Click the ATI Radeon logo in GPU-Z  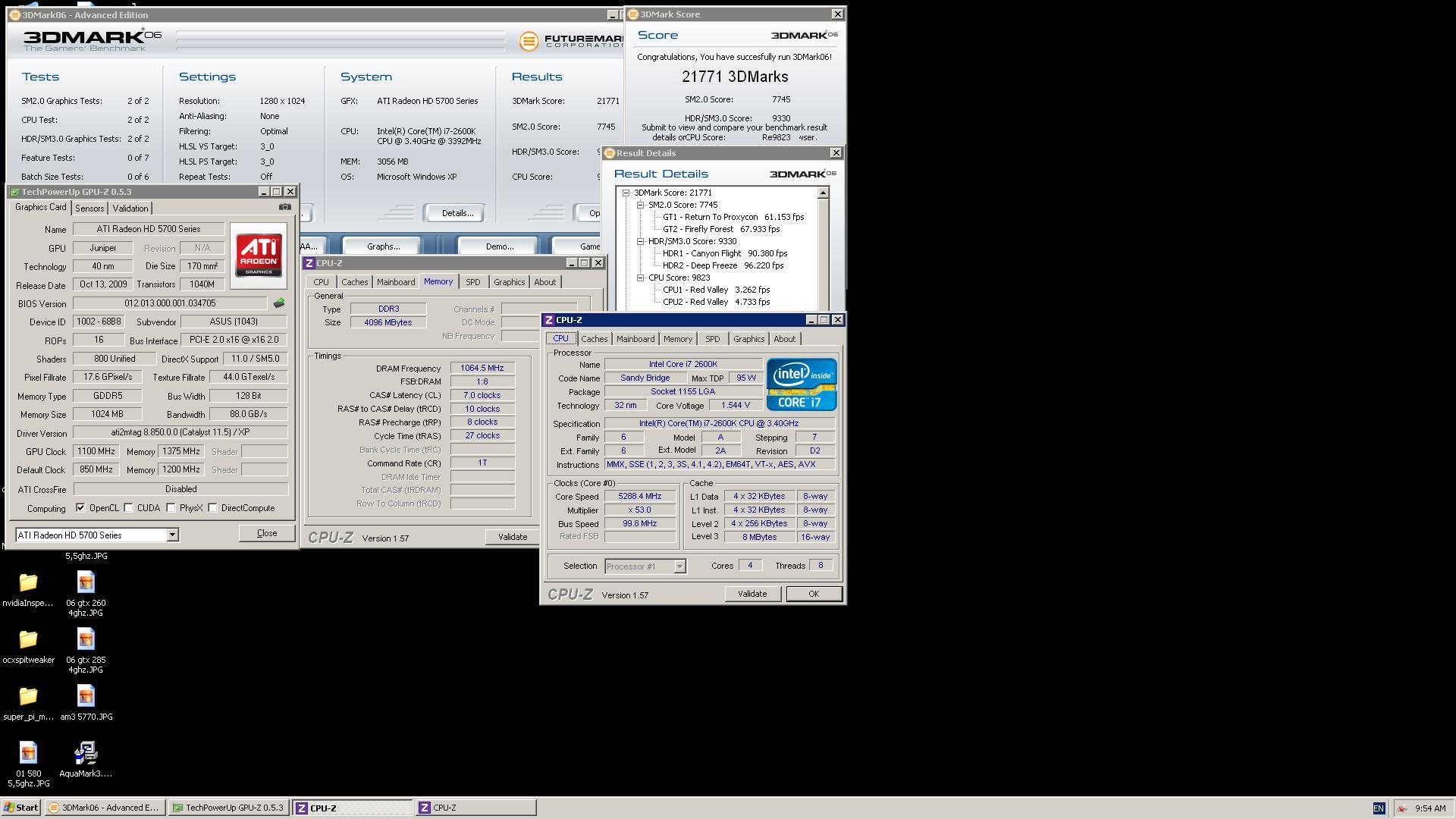click(x=259, y=256)
